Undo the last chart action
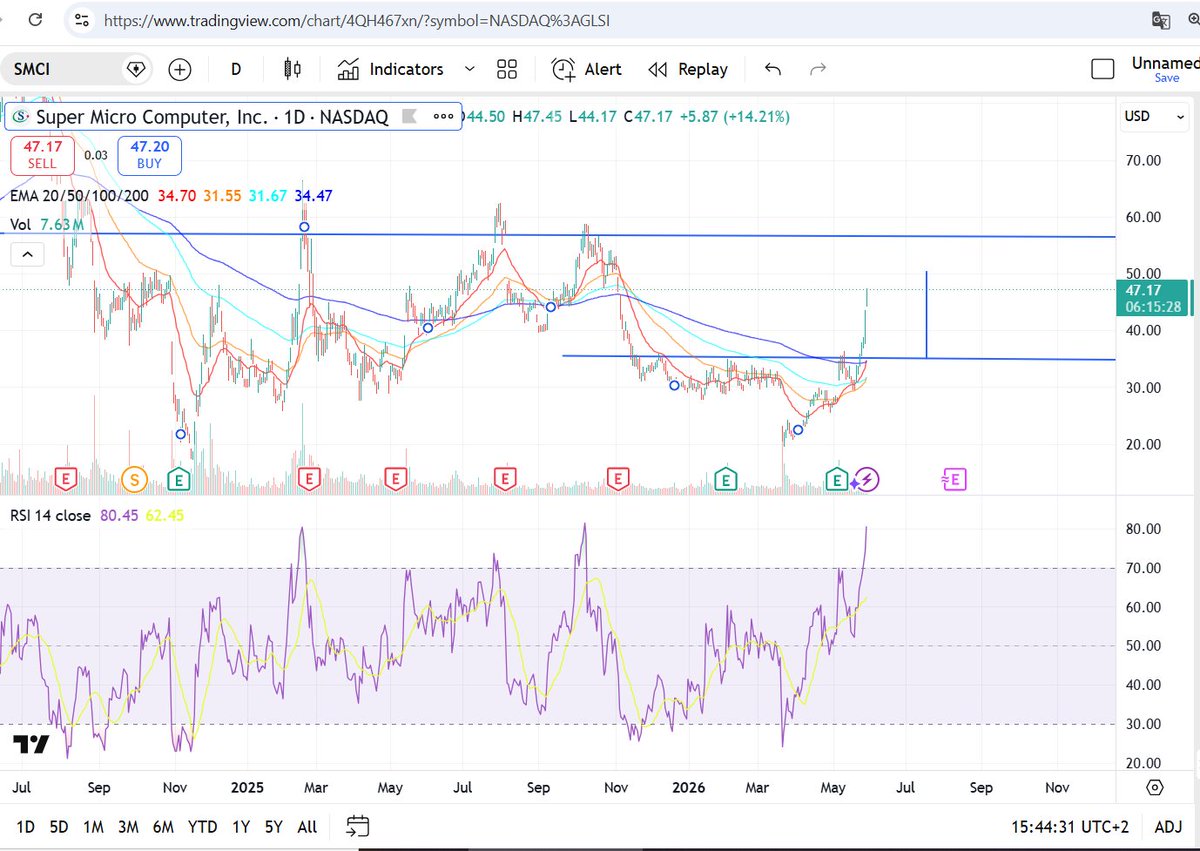 tap(772, 69)
